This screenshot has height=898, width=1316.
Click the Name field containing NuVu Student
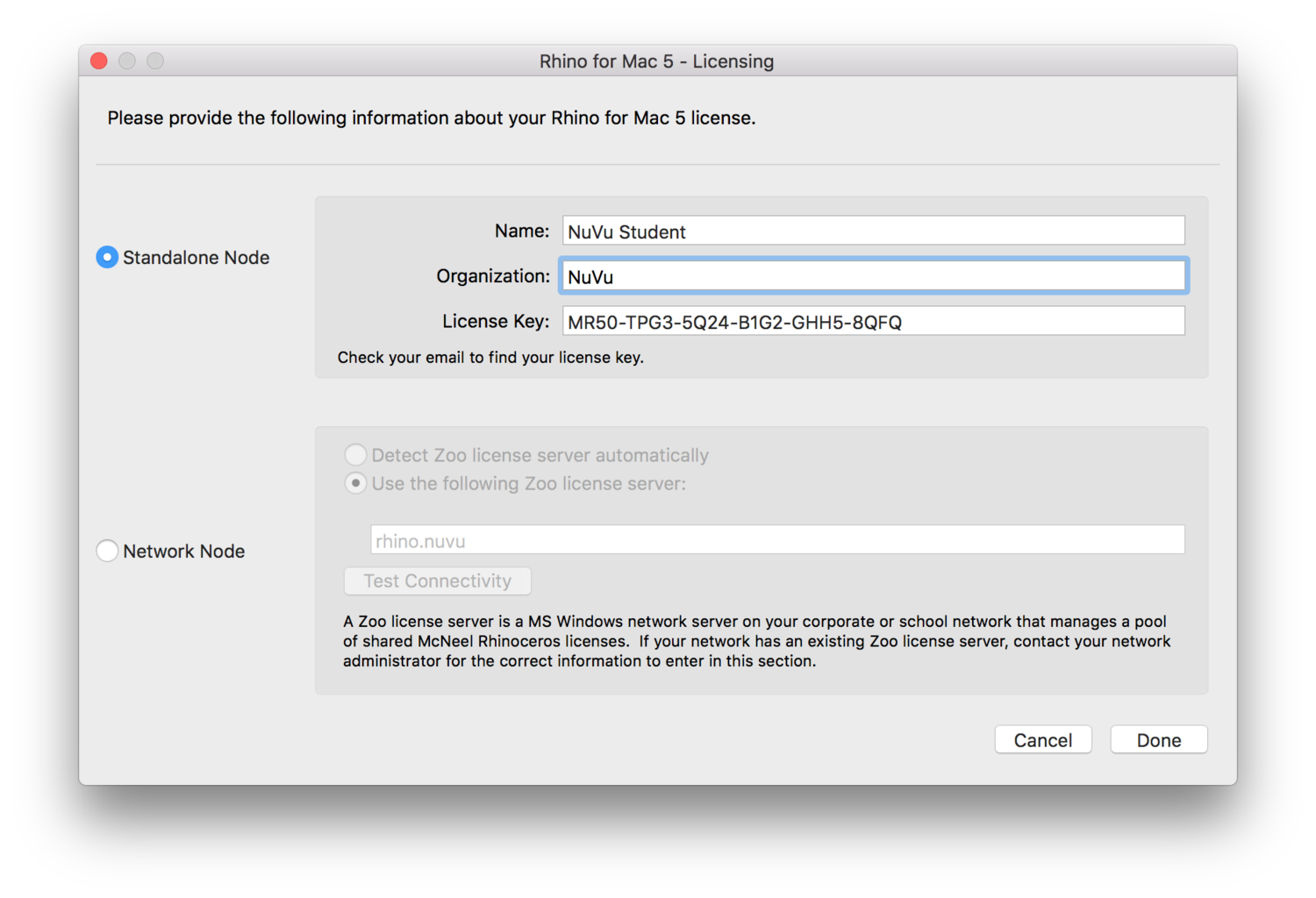(873, 231)
